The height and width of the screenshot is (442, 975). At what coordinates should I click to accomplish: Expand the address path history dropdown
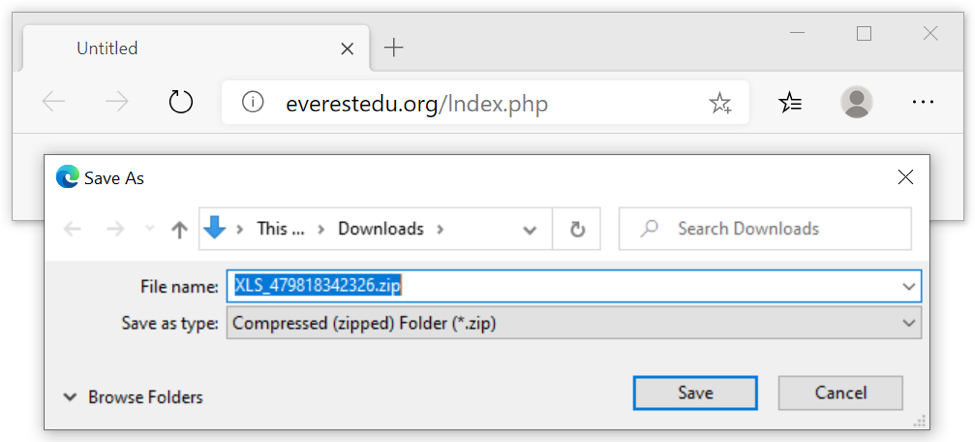click(x=530, y=229)
